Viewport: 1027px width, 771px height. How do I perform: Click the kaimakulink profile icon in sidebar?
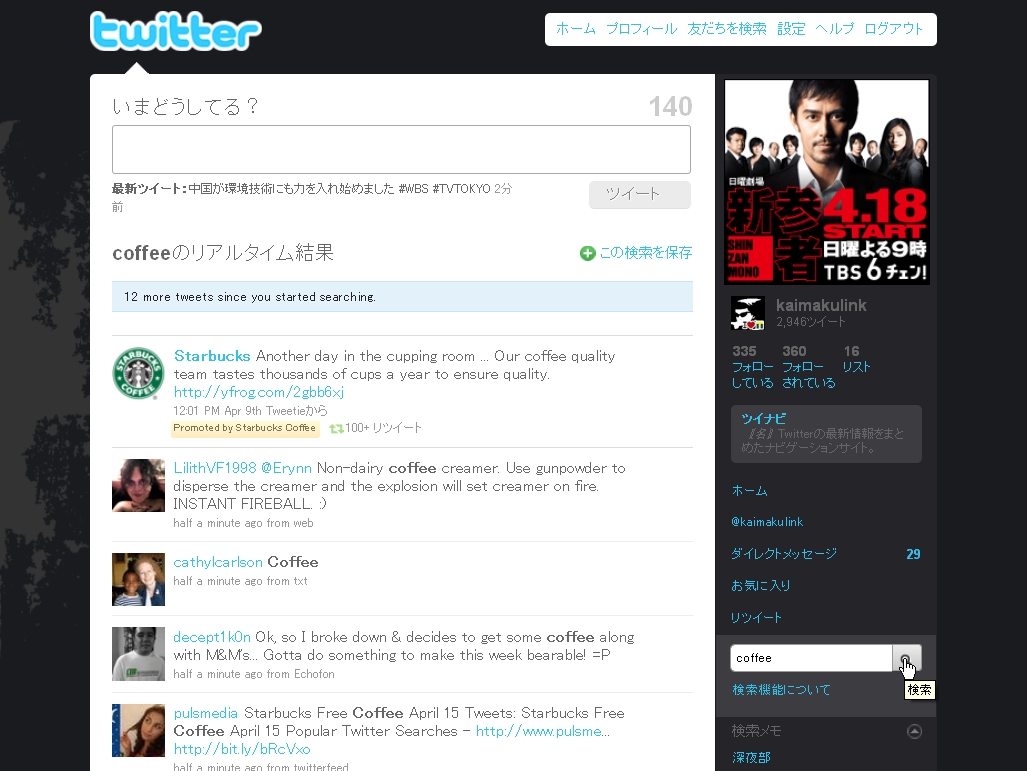[748, 313]
